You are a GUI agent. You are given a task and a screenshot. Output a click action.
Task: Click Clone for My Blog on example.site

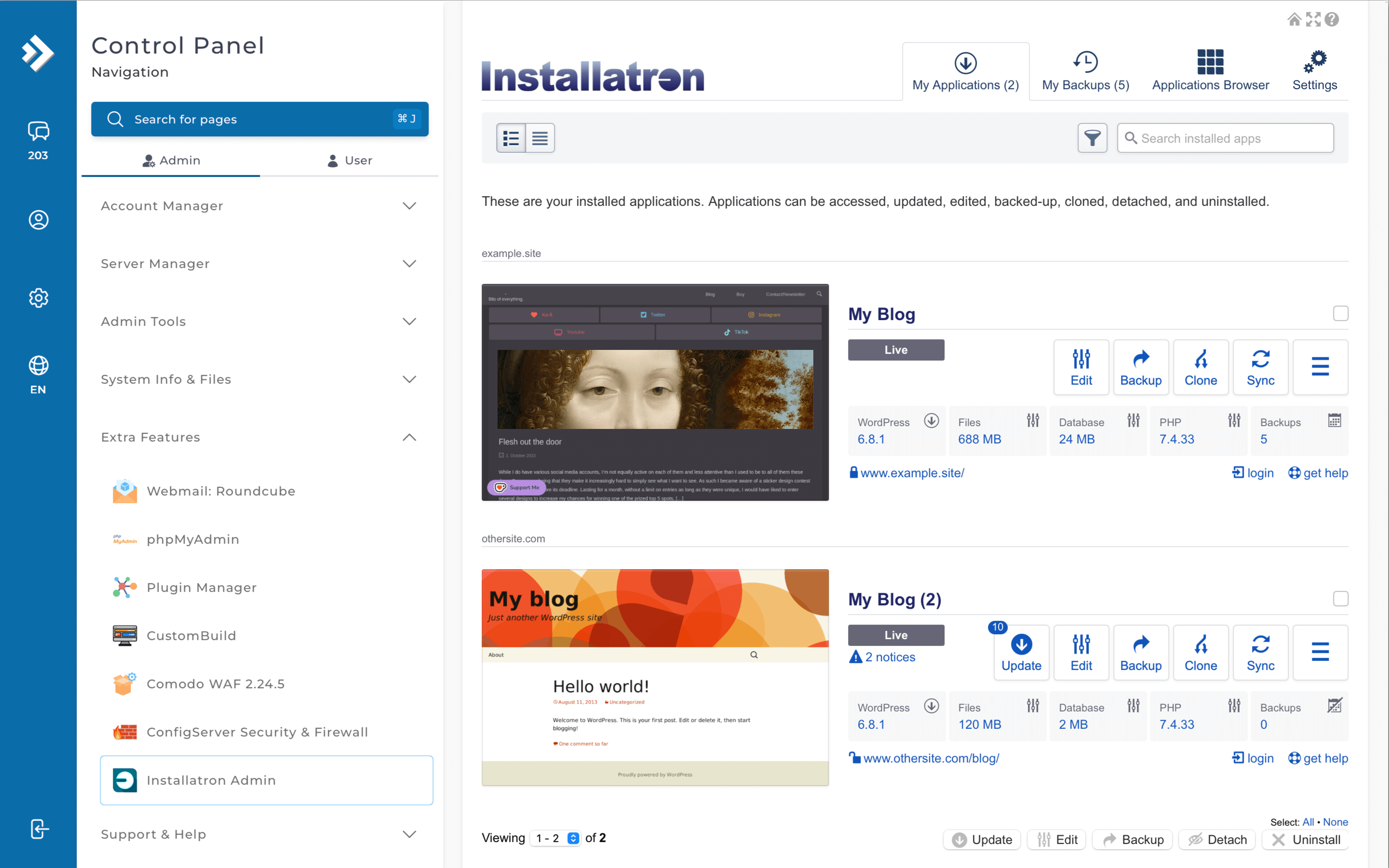point(1200,367)
